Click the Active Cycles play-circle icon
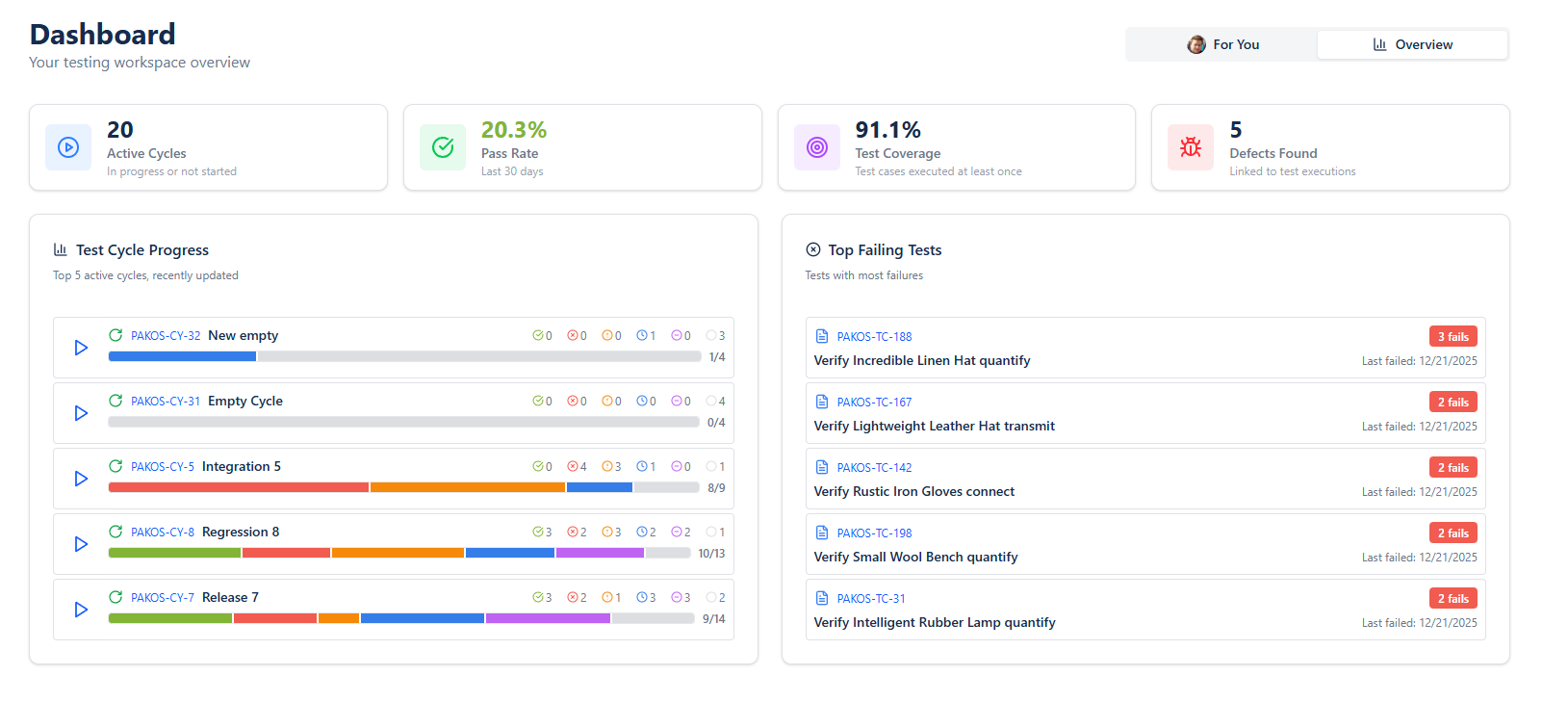Image resolution: width=1568 pixels, height=702 pixels. 68,147
